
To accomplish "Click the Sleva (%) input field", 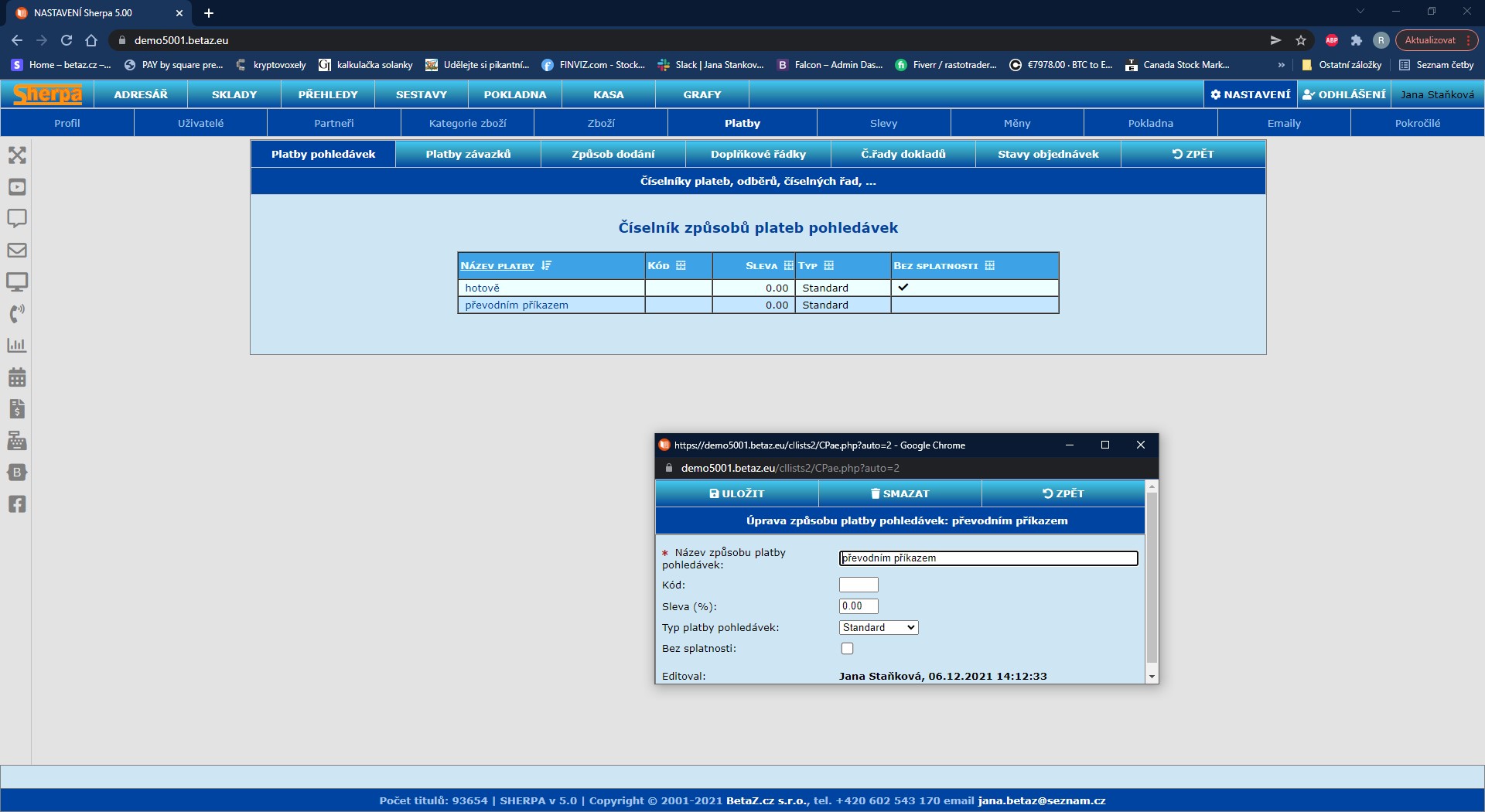I will click(x=859, y=606).
